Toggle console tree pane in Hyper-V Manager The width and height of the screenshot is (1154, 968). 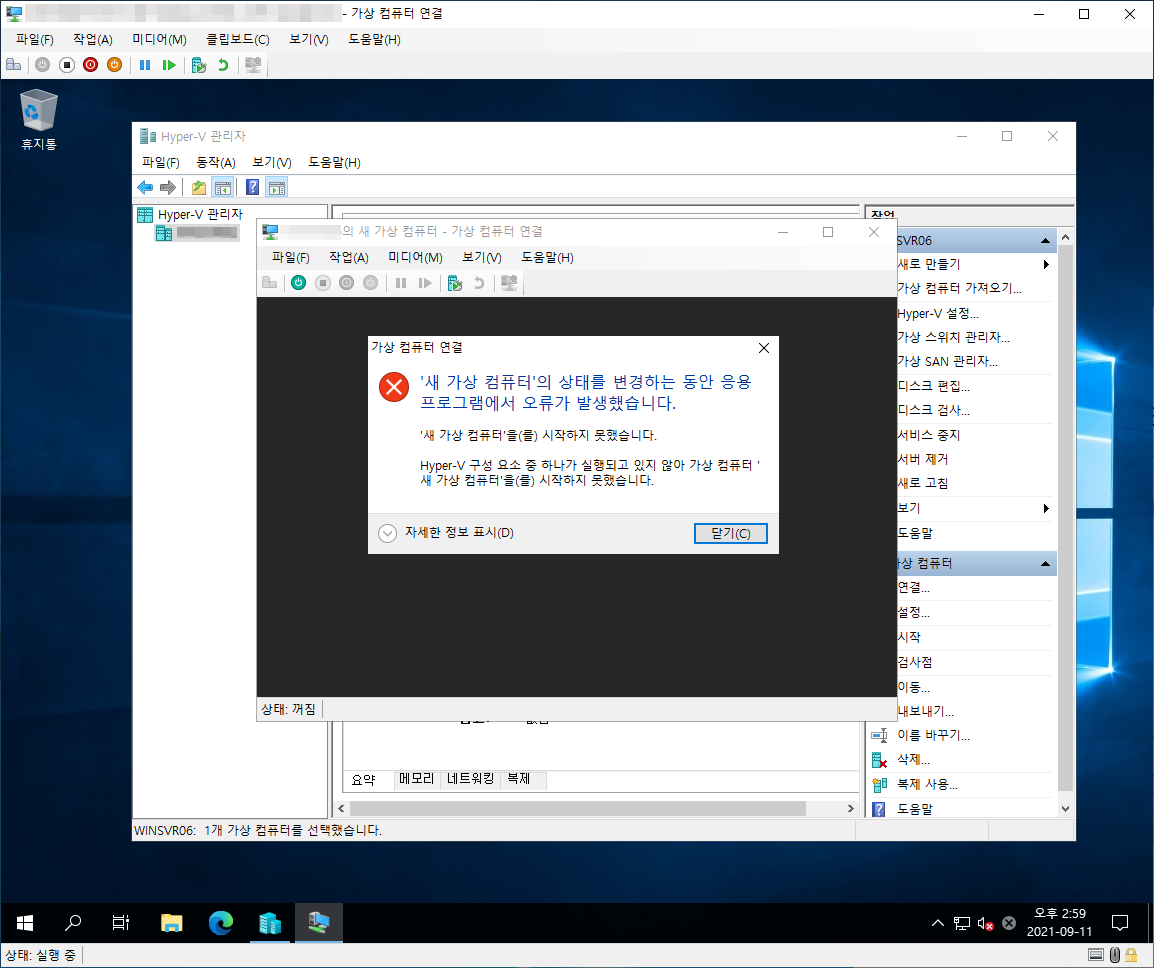click(222, 188)
